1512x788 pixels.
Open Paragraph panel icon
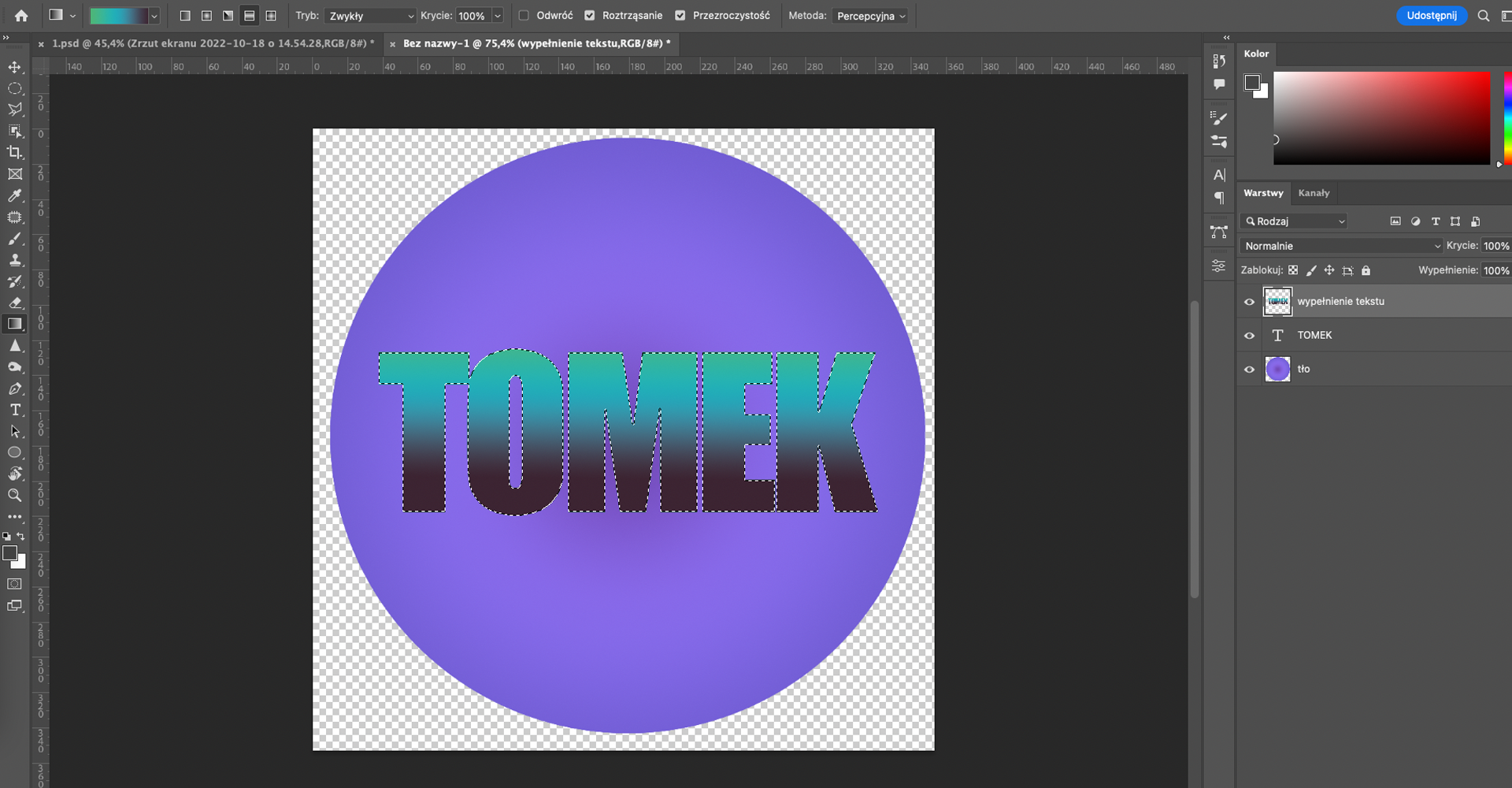(1219, 198)
